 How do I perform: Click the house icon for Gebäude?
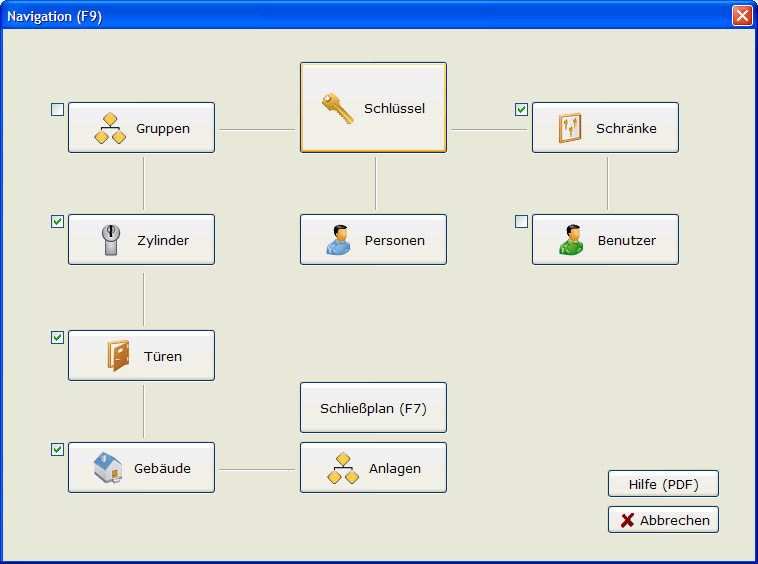(x=108, y=468)
